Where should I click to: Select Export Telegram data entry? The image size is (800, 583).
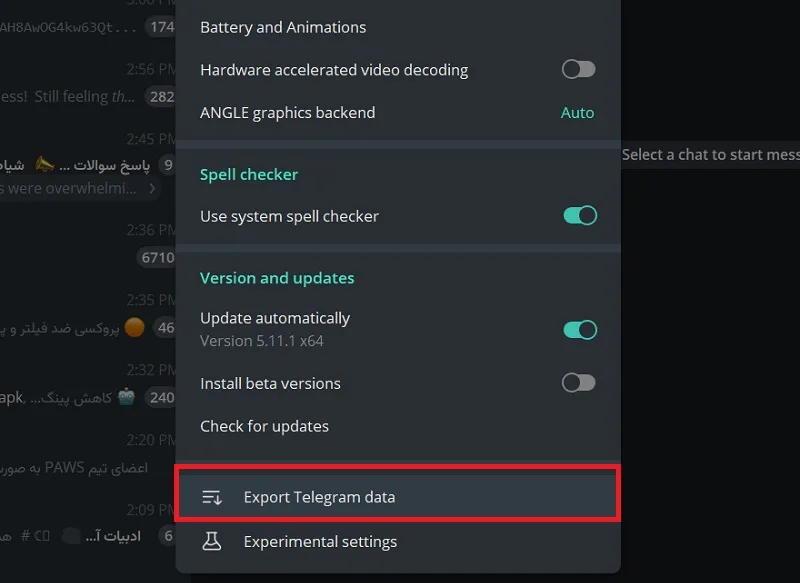(x=398, y=497)
